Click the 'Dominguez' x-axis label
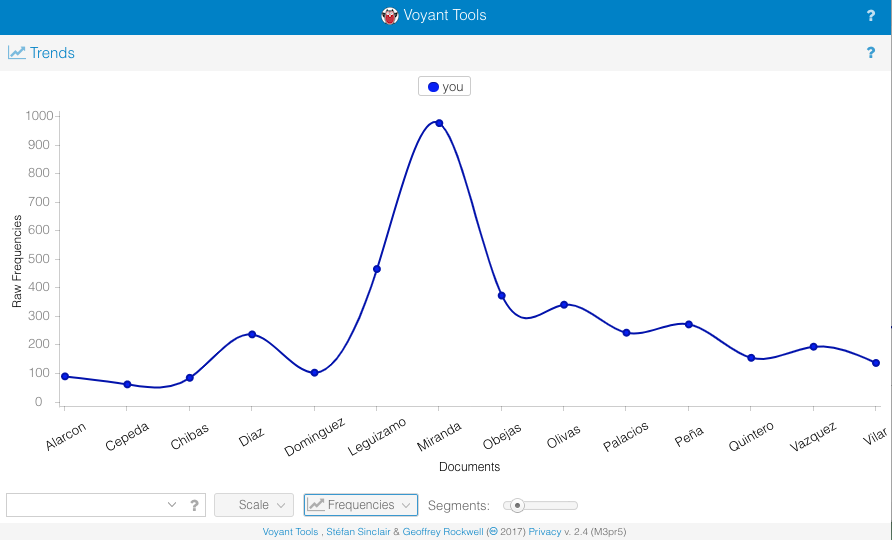Viewport: 892px width, 540px height. (314, 437)
